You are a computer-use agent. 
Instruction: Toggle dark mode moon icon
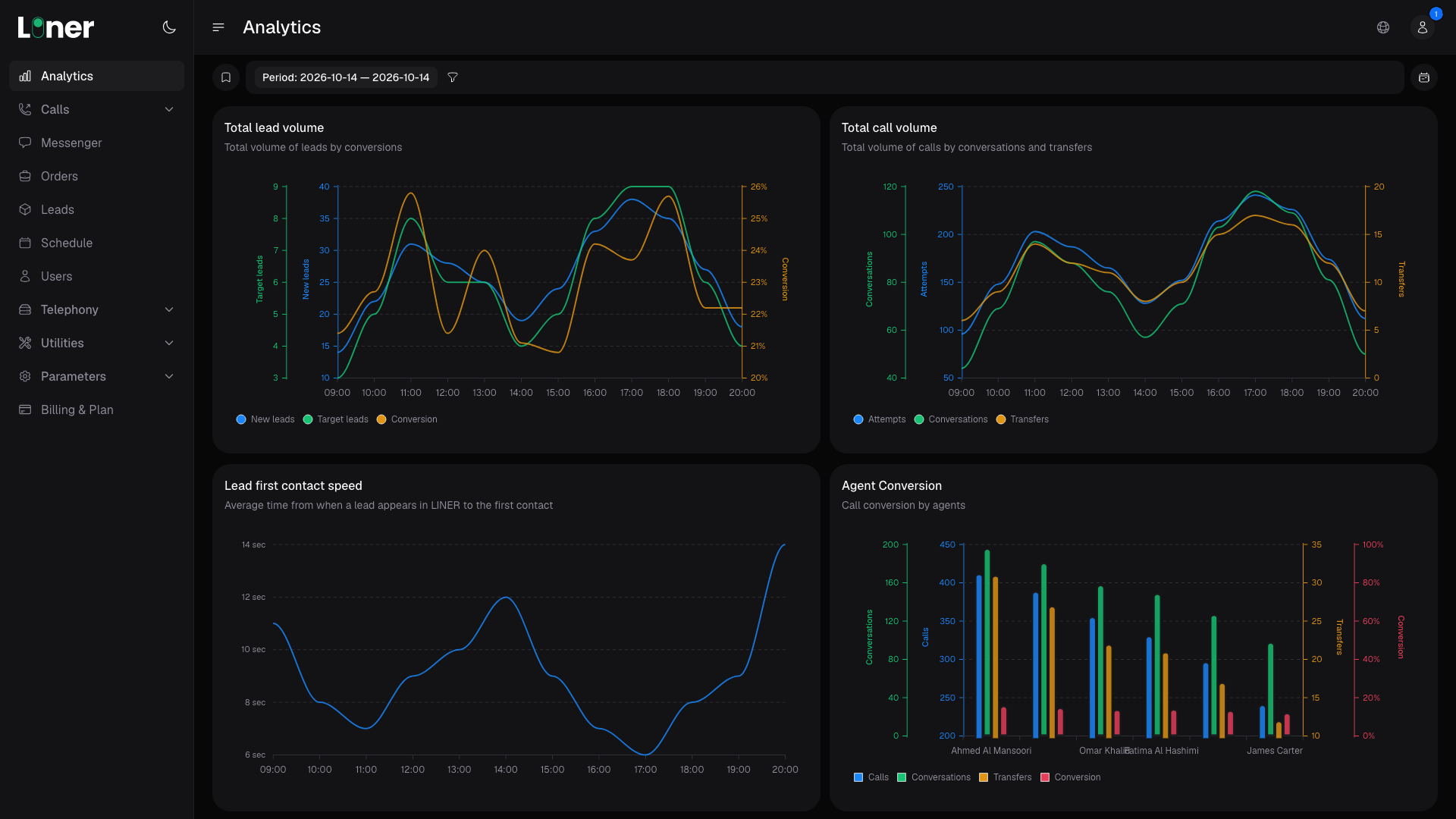169,27
